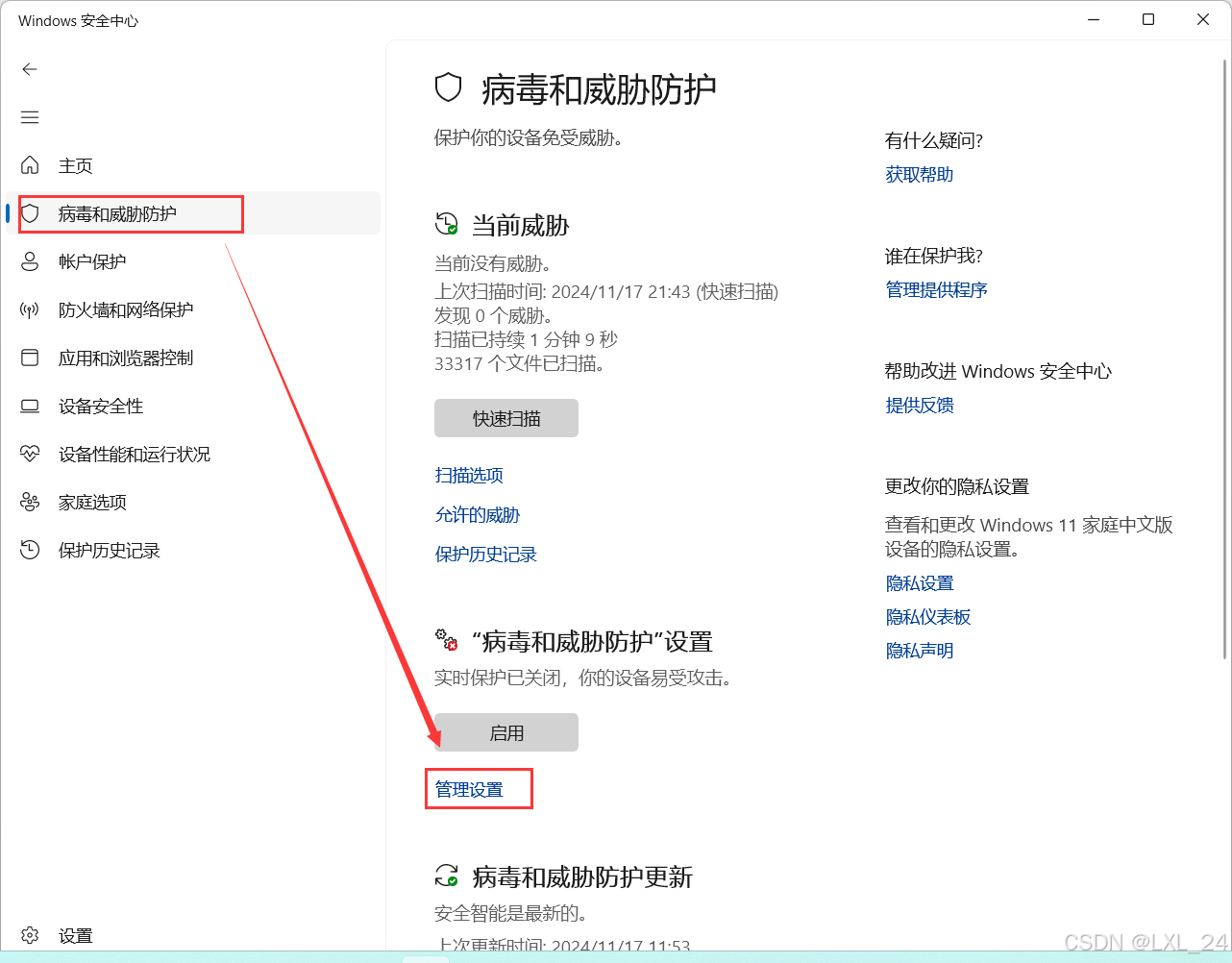
Task: Click the back arrow icon
Action: click(x=30, y=69)
